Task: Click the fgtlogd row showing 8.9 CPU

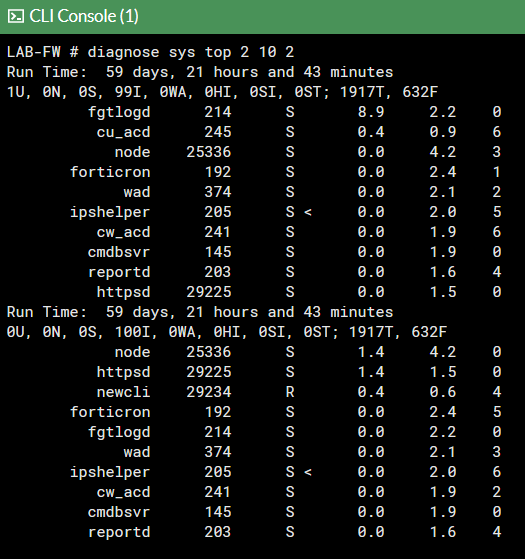Action: (294, 112)
